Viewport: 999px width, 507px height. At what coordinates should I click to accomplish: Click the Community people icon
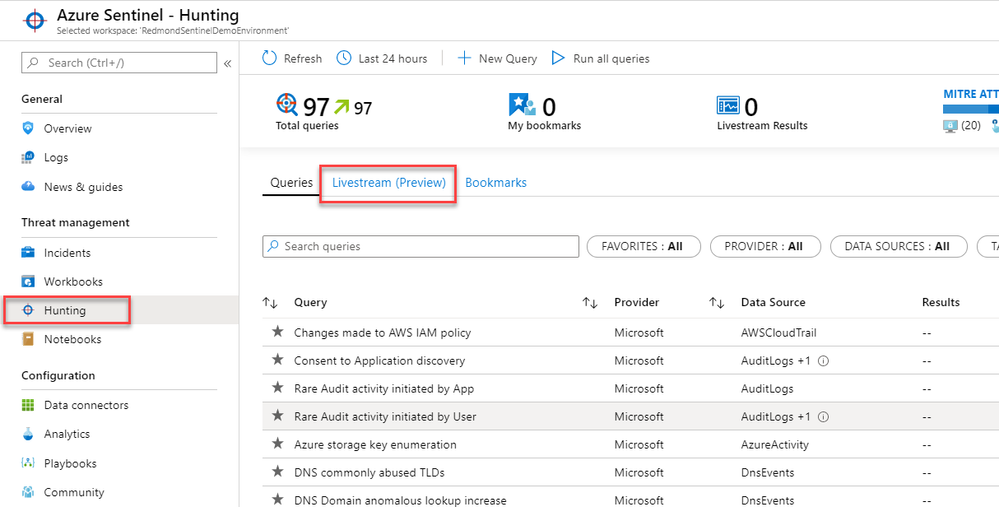[27, 492]
